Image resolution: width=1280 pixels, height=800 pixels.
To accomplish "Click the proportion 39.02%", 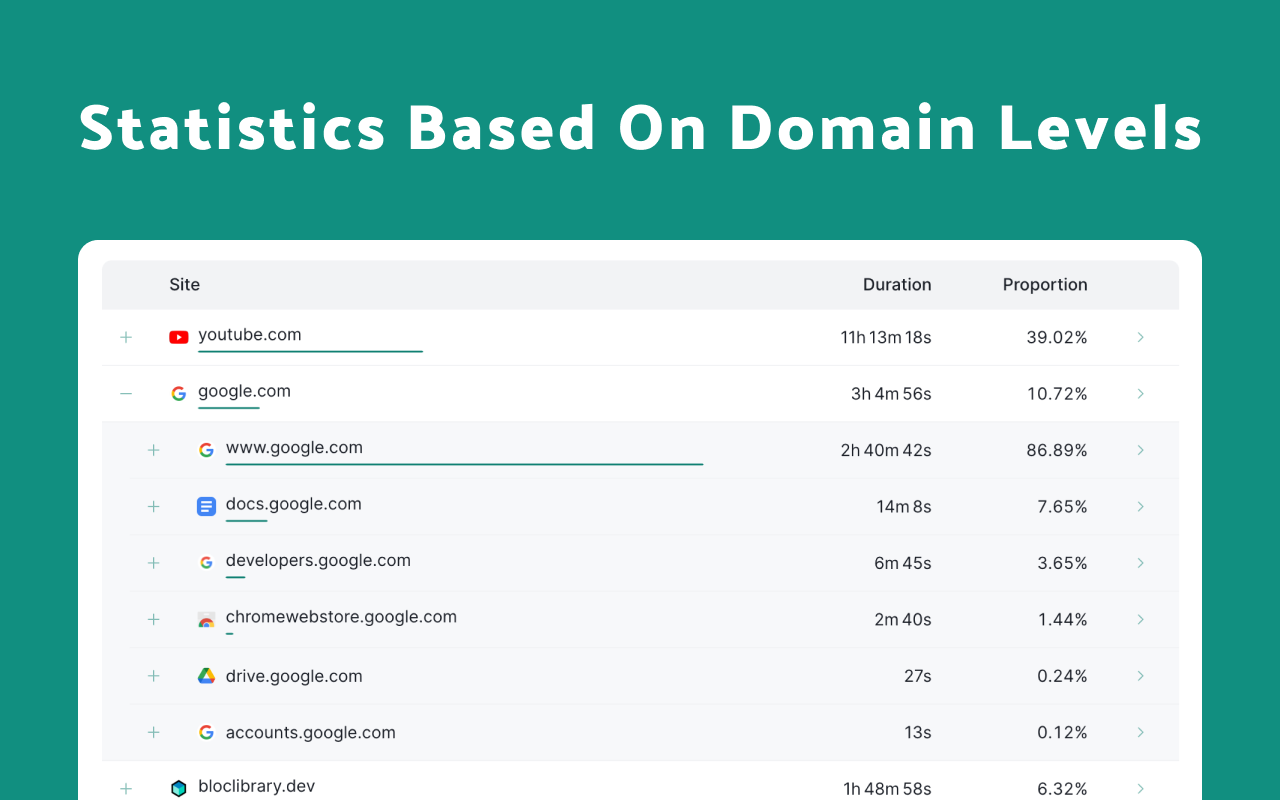I will [x=1057, y=338].
